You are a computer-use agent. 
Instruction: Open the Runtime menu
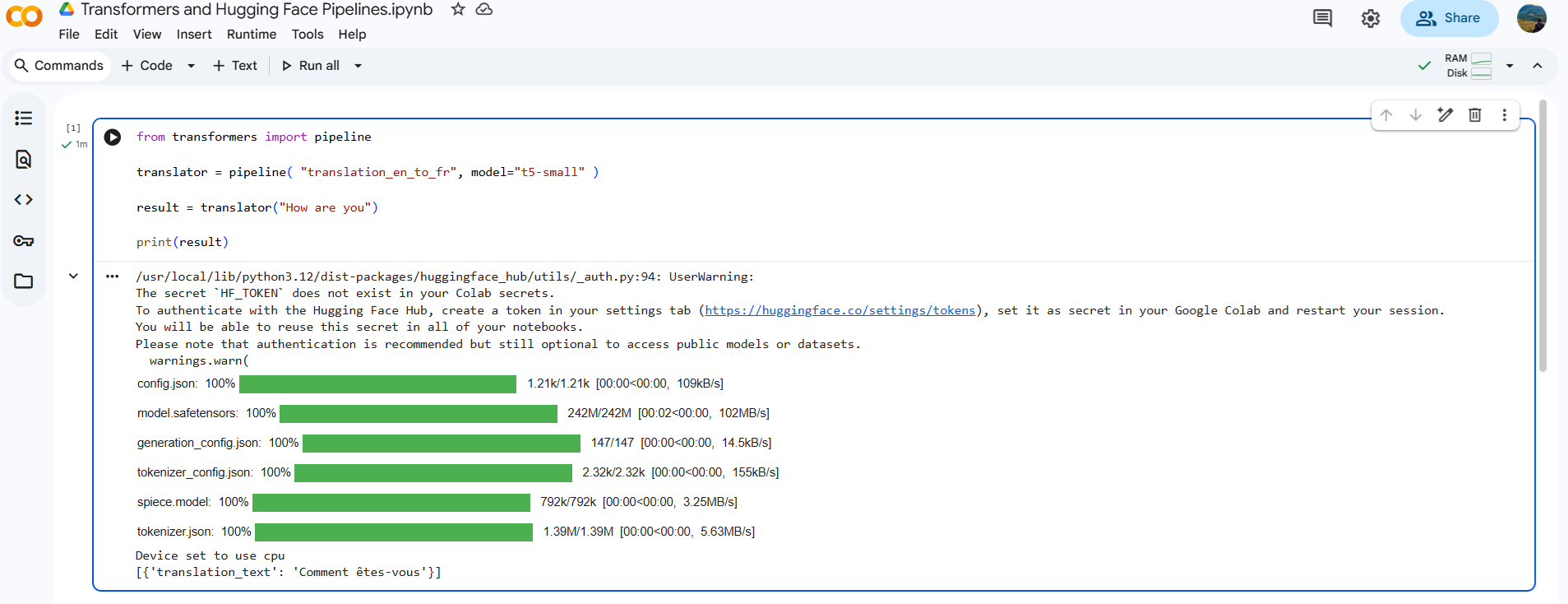point(251,35)
